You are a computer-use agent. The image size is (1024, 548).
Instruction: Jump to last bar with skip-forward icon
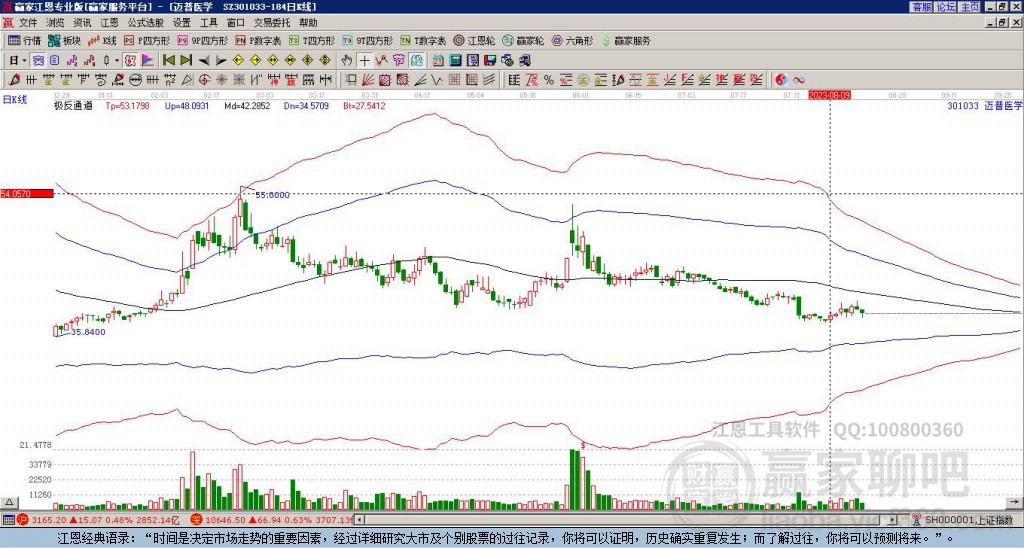pyautogui.click(x=186, y=60)
